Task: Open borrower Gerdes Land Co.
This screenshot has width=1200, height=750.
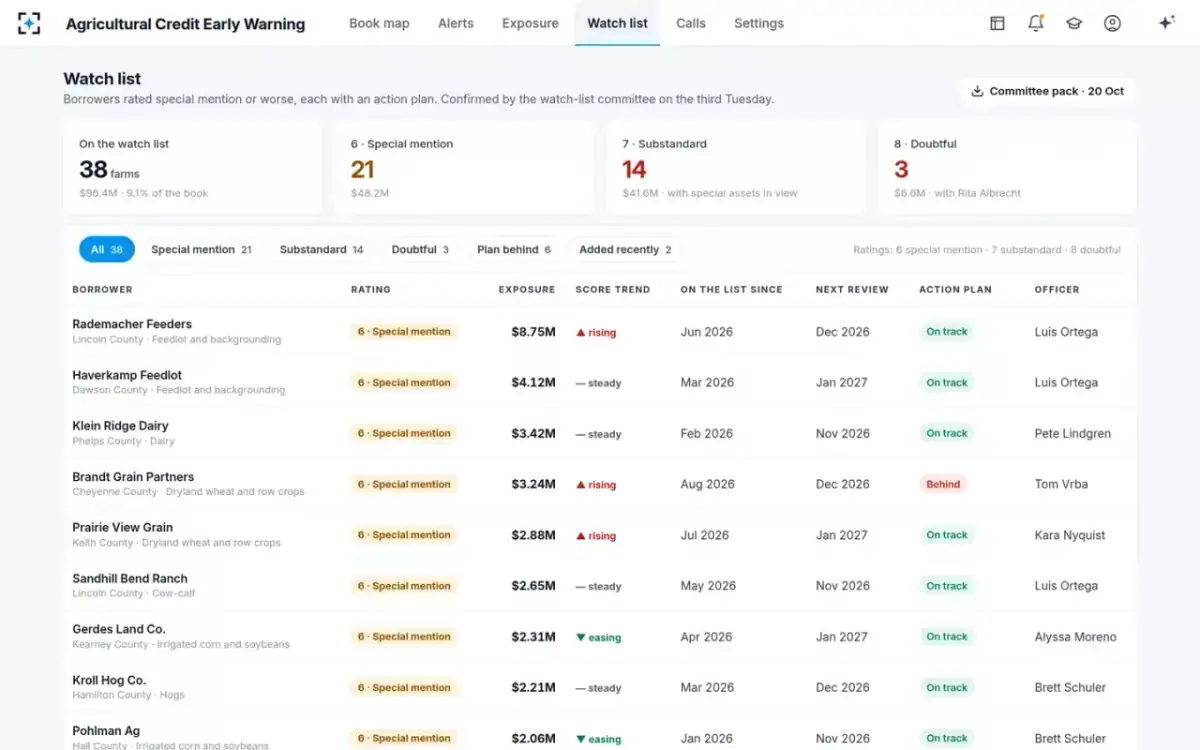Action: [119, 629]
